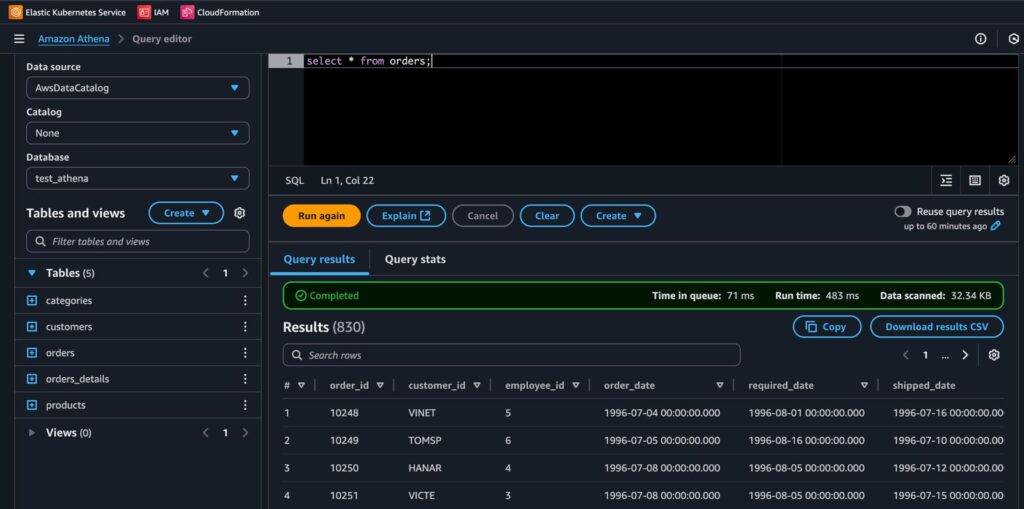
Task: Expand the customers table columns
Action: pos(32,327)
